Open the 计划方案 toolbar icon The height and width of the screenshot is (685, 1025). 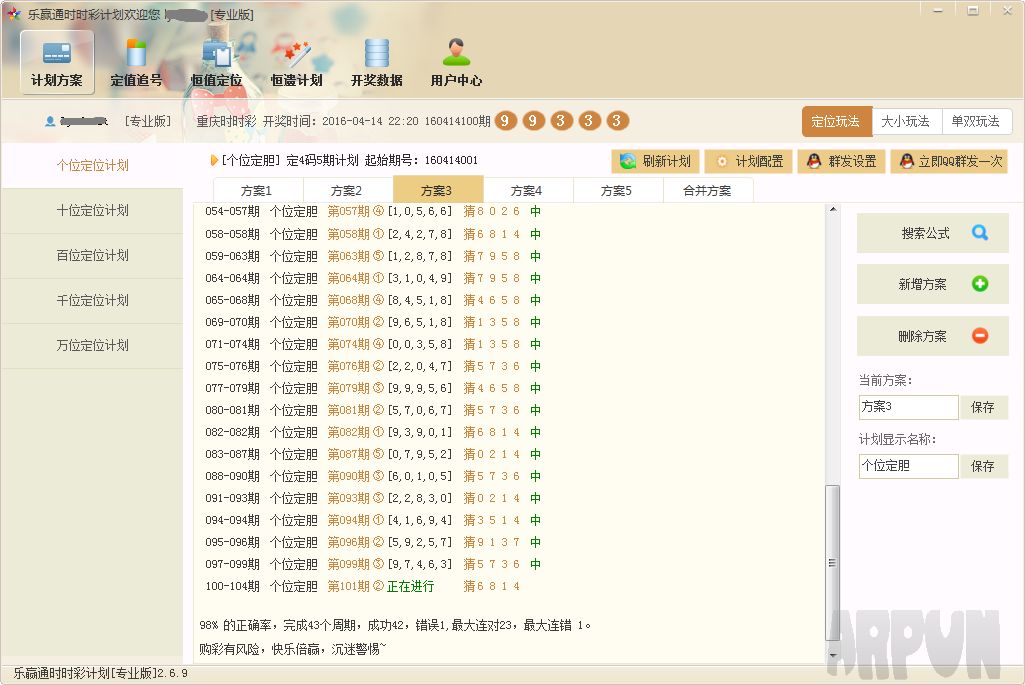pyautogui.click(x=57, y=63)
